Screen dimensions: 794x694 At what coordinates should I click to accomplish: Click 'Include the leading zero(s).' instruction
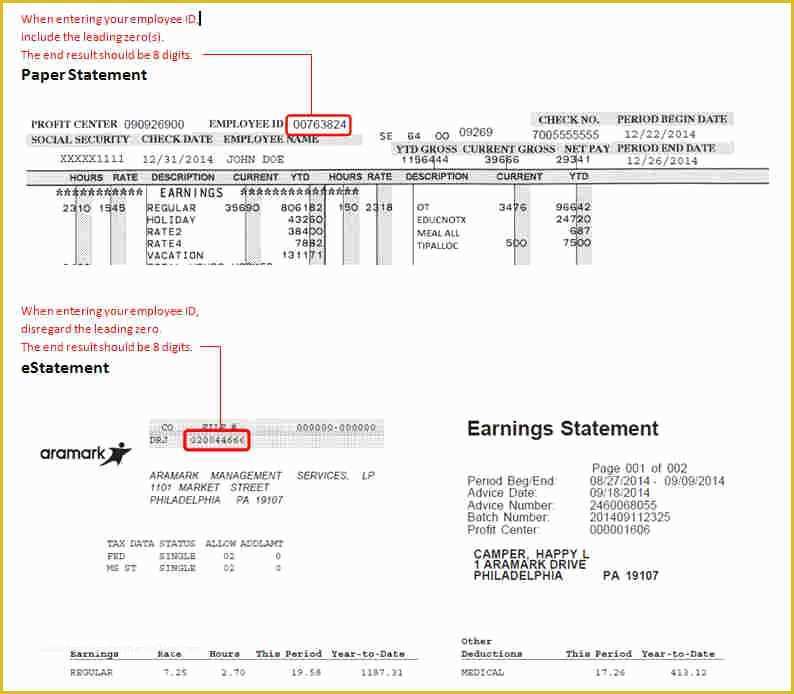pos(92,37)
